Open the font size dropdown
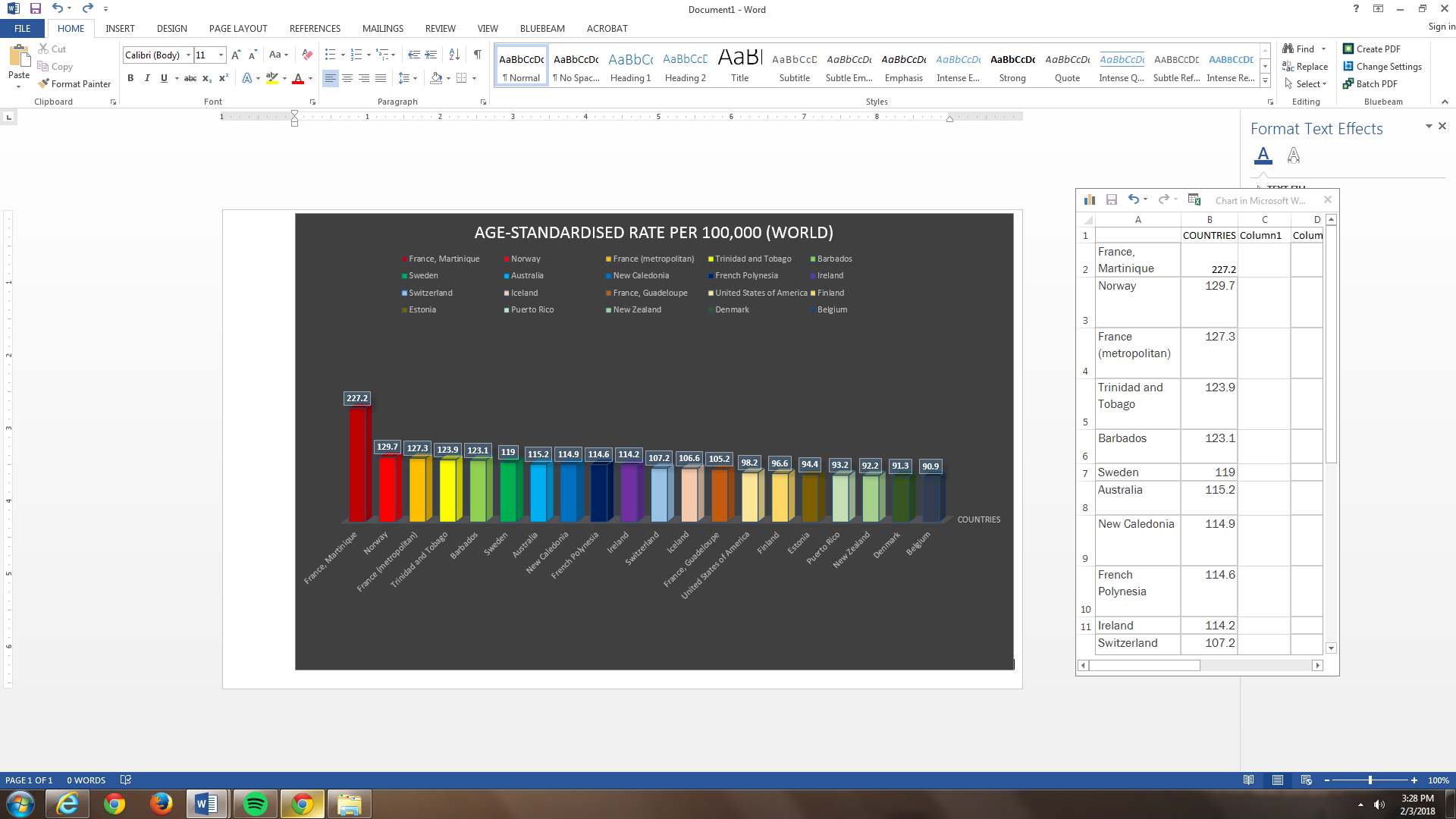The image size is (1456, 819). (x=221, y=55)
